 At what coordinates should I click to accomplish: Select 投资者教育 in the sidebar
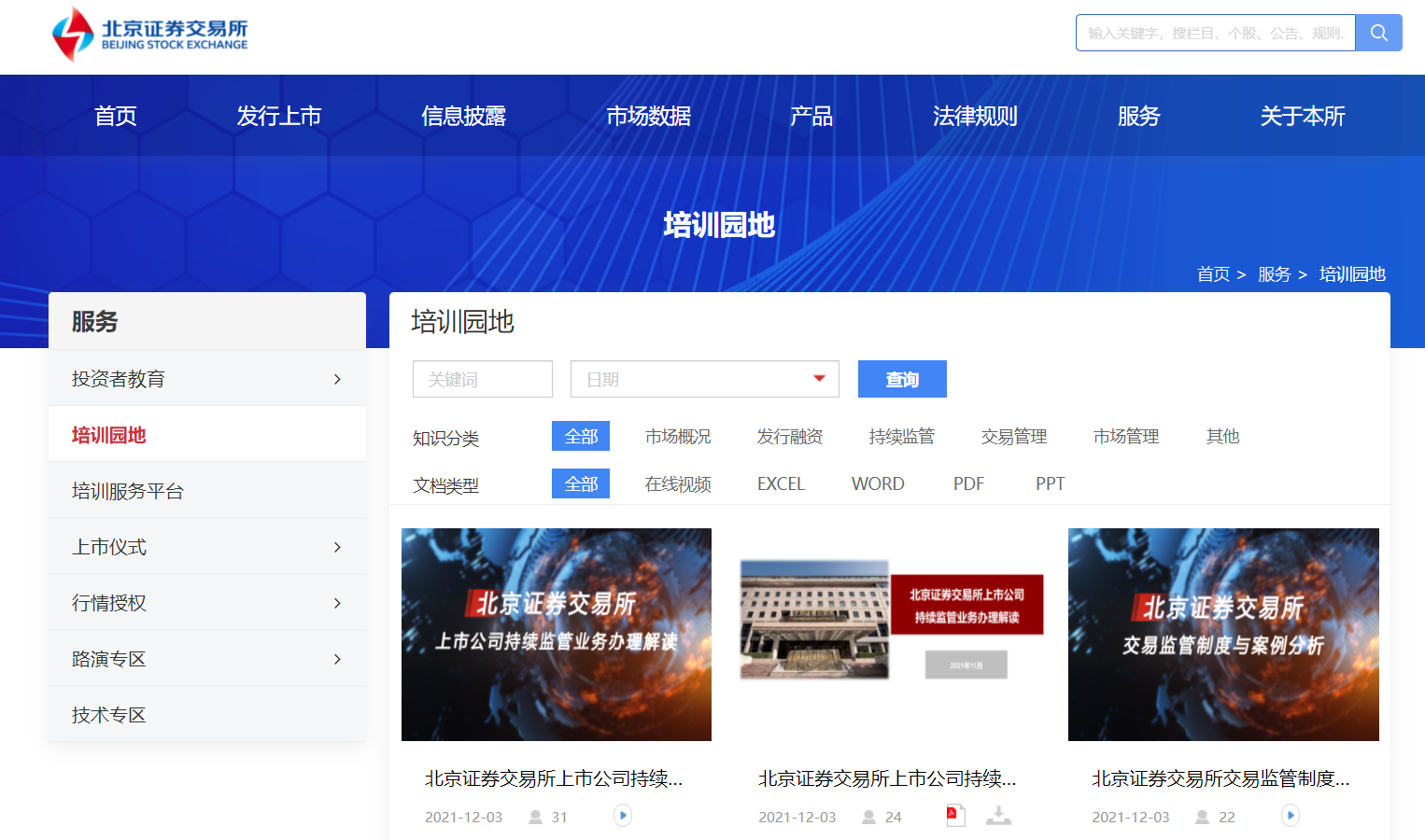tap(207, 378)
